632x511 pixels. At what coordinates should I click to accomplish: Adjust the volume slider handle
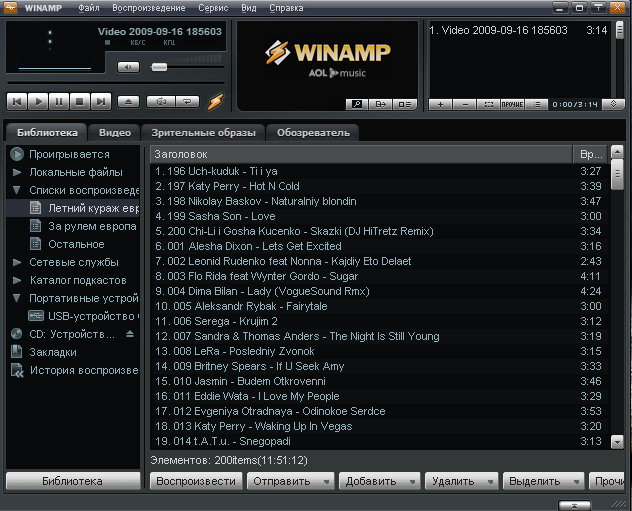point(159,67)
